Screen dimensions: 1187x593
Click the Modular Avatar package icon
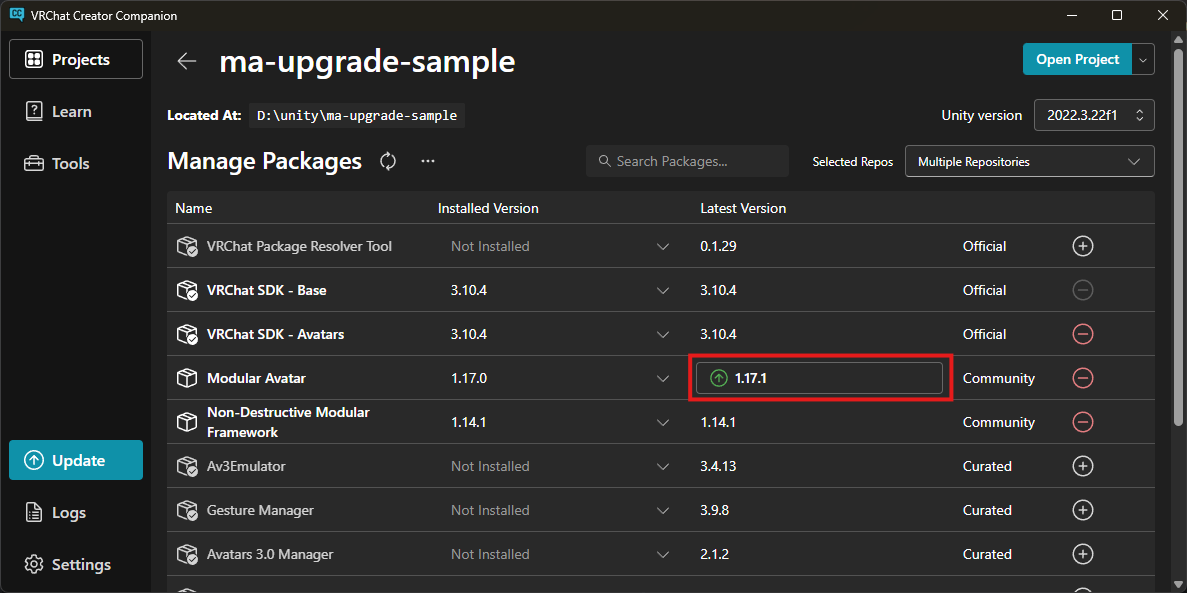coord(186,378)
